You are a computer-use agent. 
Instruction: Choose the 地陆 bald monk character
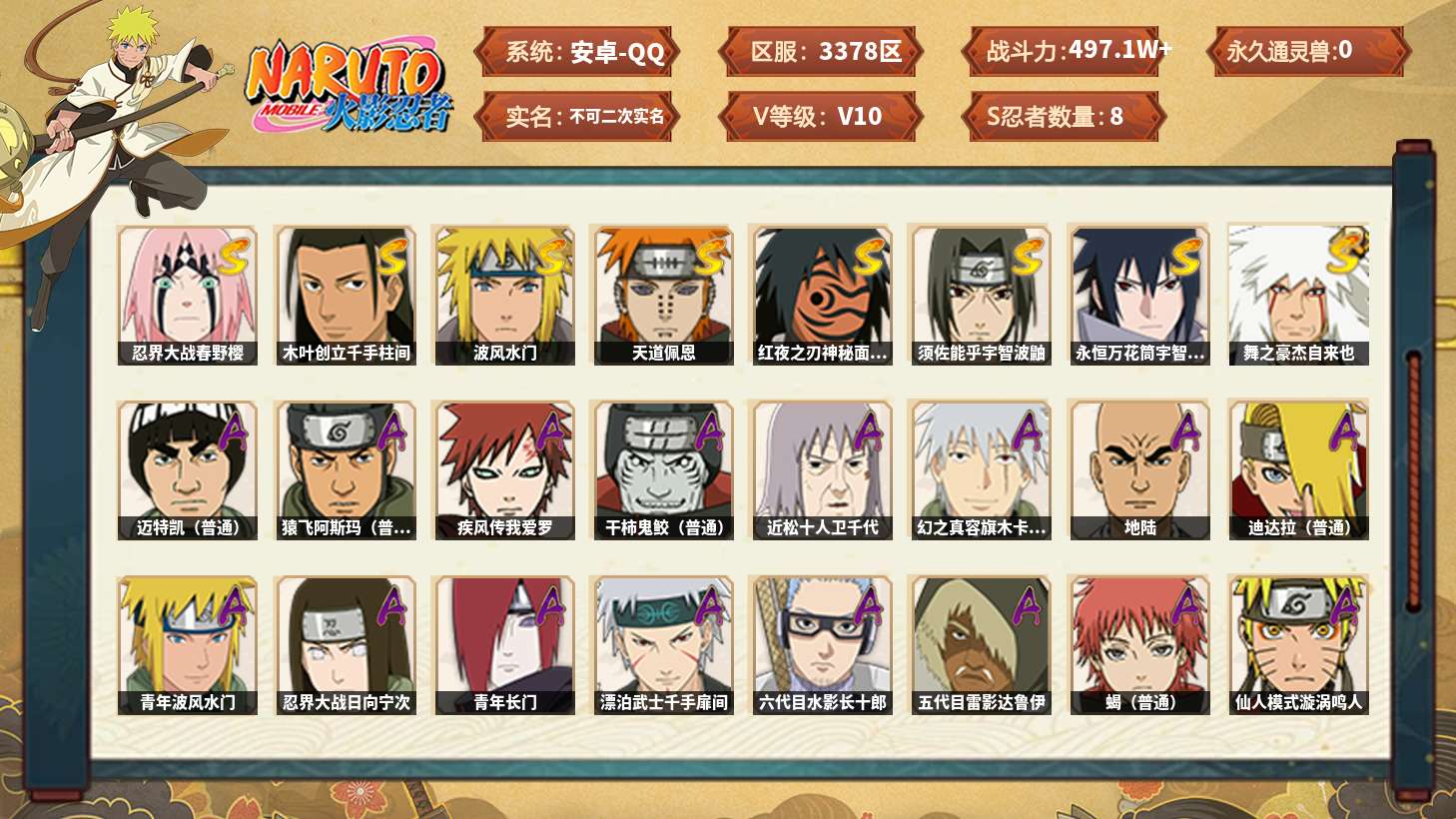[1139, 470]
